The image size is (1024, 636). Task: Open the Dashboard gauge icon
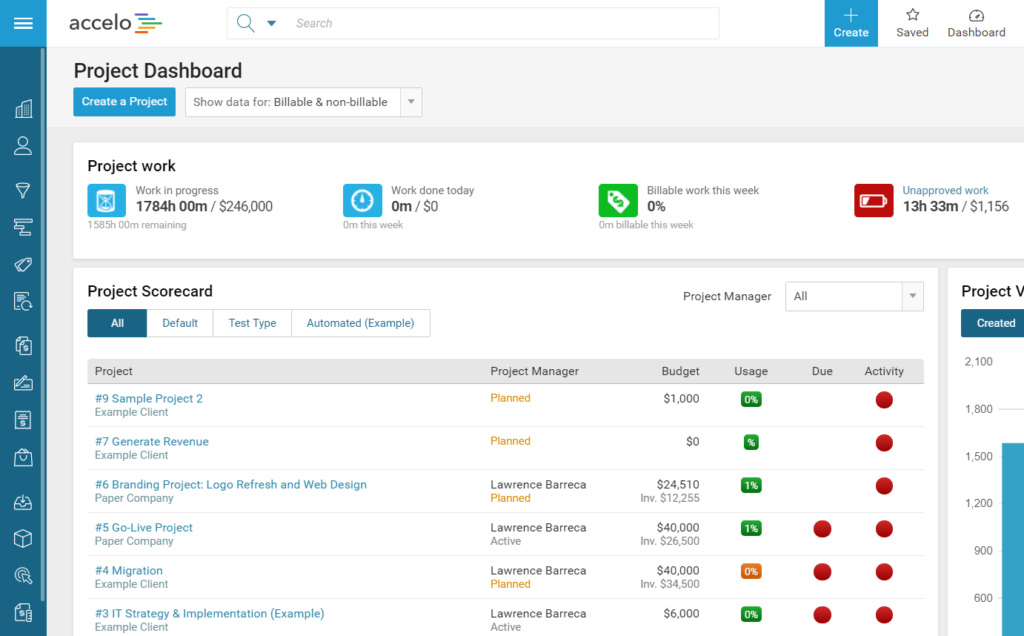click(976, 23)
